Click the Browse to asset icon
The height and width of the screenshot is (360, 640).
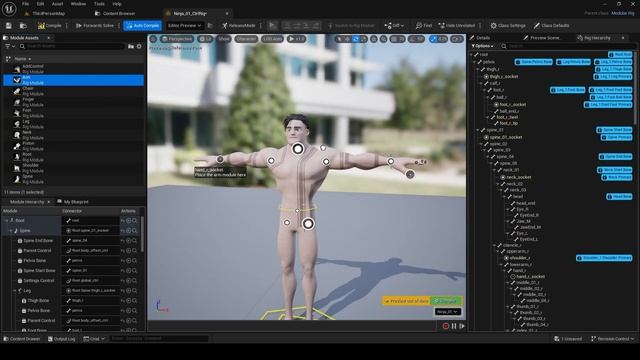(x=23, y=26)
